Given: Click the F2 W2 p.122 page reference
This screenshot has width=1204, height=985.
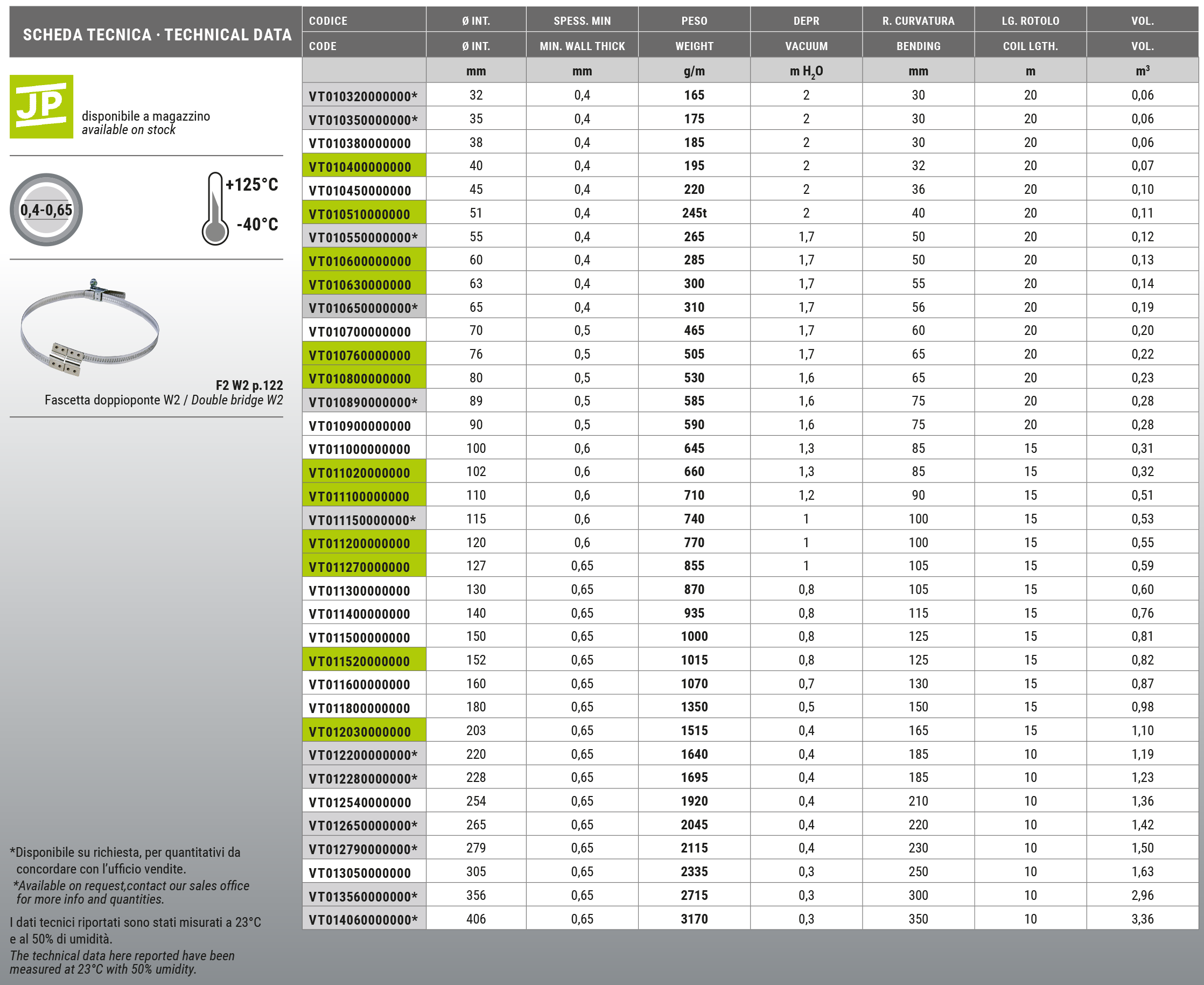Looking at the screenshot, I should click(249, 385).
